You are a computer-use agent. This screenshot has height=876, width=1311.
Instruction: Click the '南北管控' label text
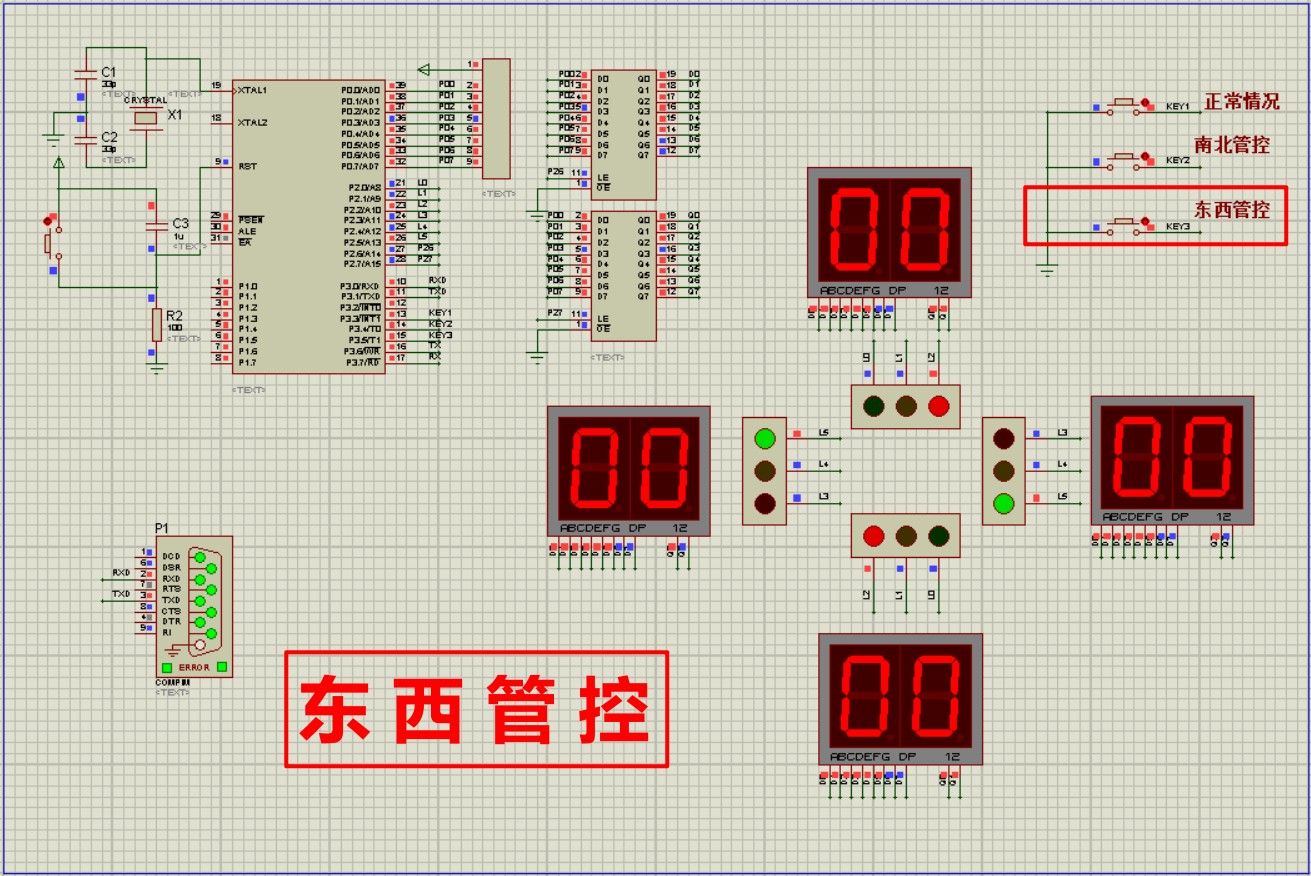(1232, 145)
